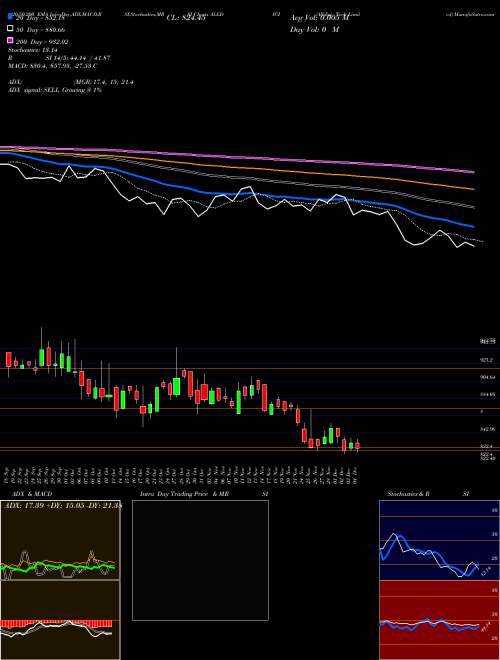The width and height of the screenshot is (500, 660).
Task: Click the 'Intra Day Trading Price & MR' title
Action: point(184,494)
